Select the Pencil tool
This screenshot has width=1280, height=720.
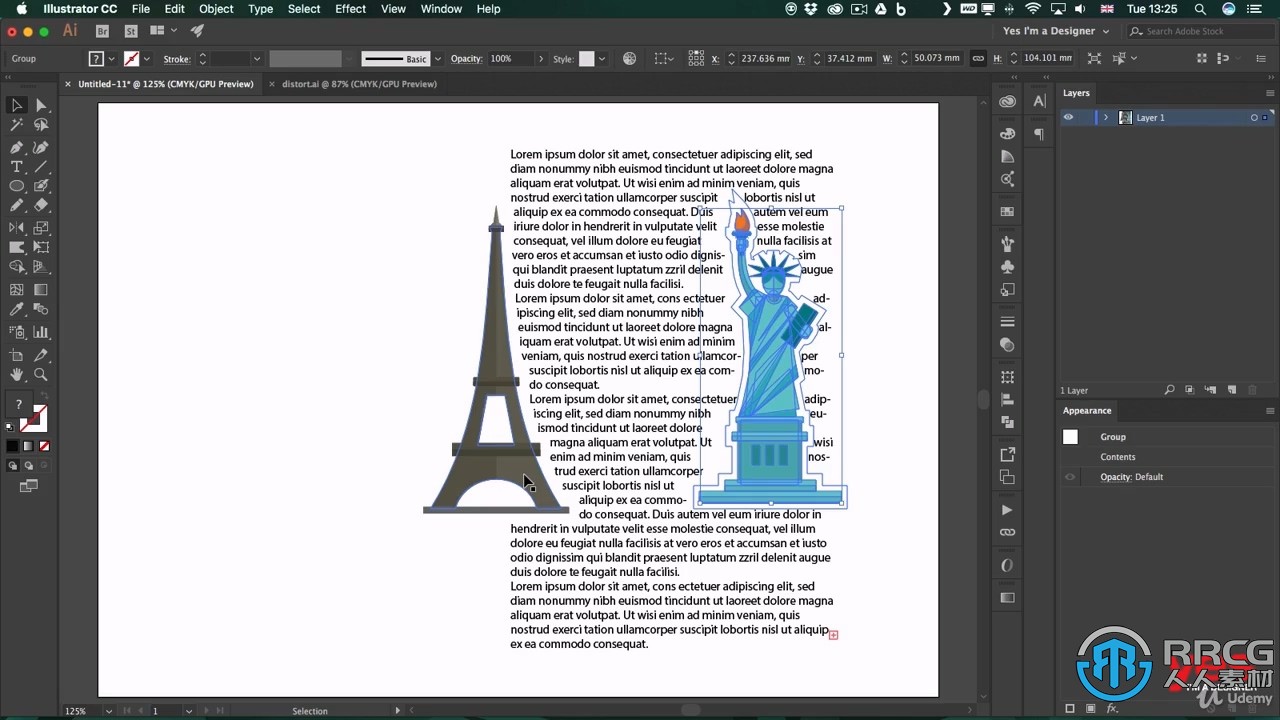click(17, 205)
